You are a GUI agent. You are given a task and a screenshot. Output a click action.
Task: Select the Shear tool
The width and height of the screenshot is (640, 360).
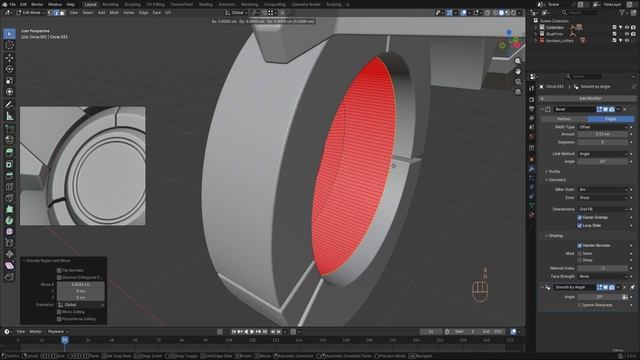(9, 266)
